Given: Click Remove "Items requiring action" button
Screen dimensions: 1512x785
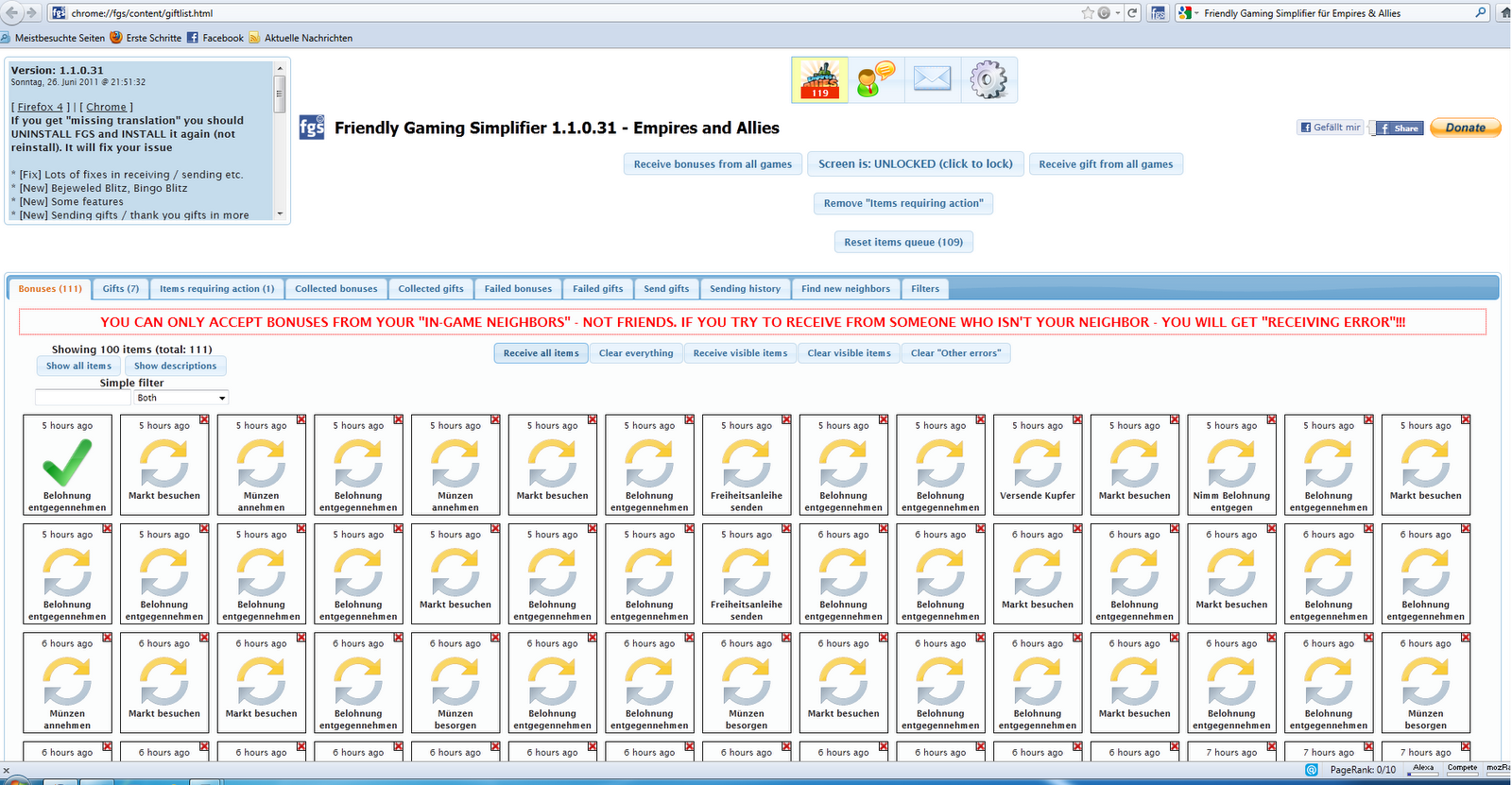Looking at the screenshot, I should click(903, 203).
